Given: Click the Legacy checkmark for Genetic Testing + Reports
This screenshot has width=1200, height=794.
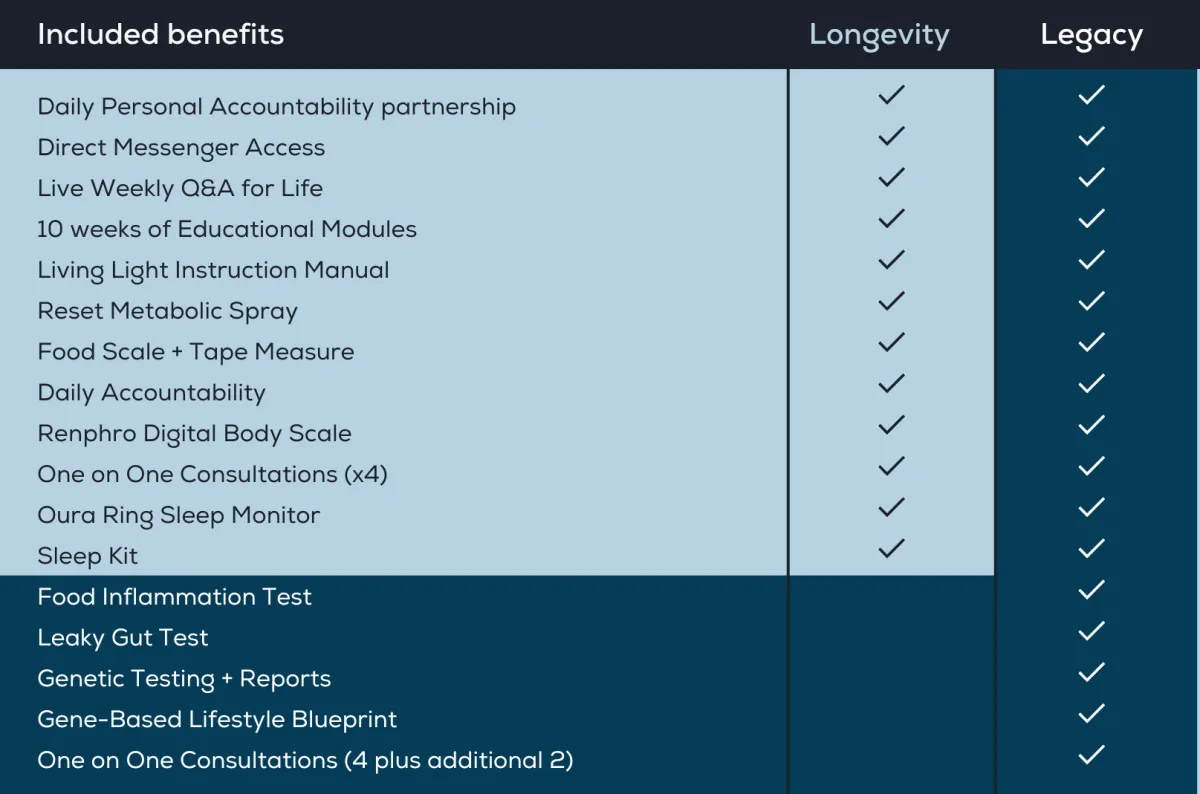Looking at the screenshot, I should 1091,672.
